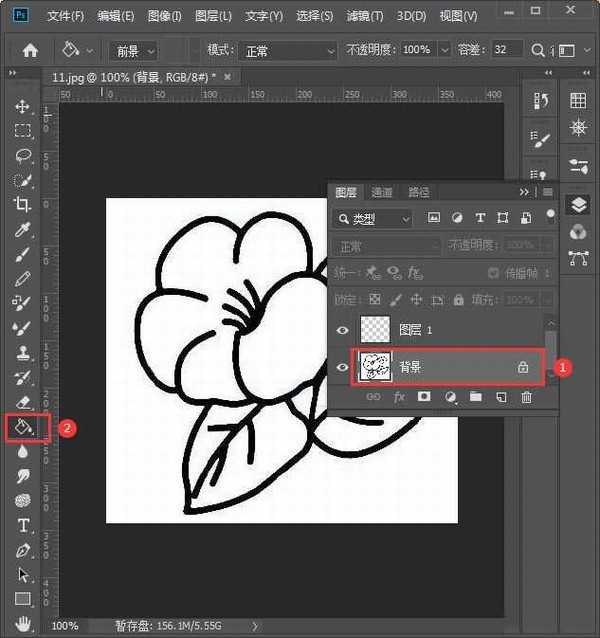Toggle the layer filter switch on or off
The width and height of the screenshot is (600, 638).
click(549, 214)
